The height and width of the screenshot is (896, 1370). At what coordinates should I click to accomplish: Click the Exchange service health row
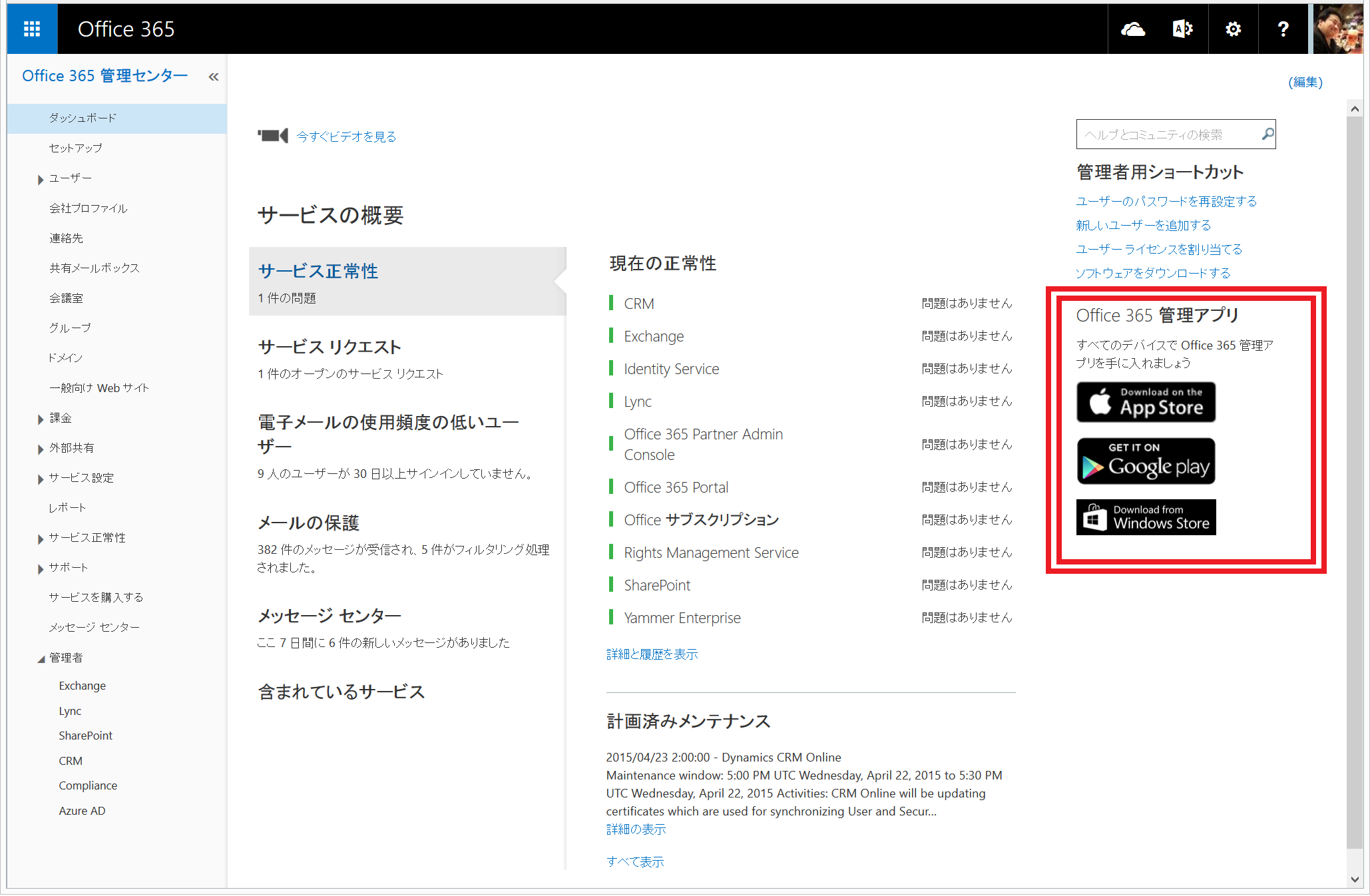point(810,336)
